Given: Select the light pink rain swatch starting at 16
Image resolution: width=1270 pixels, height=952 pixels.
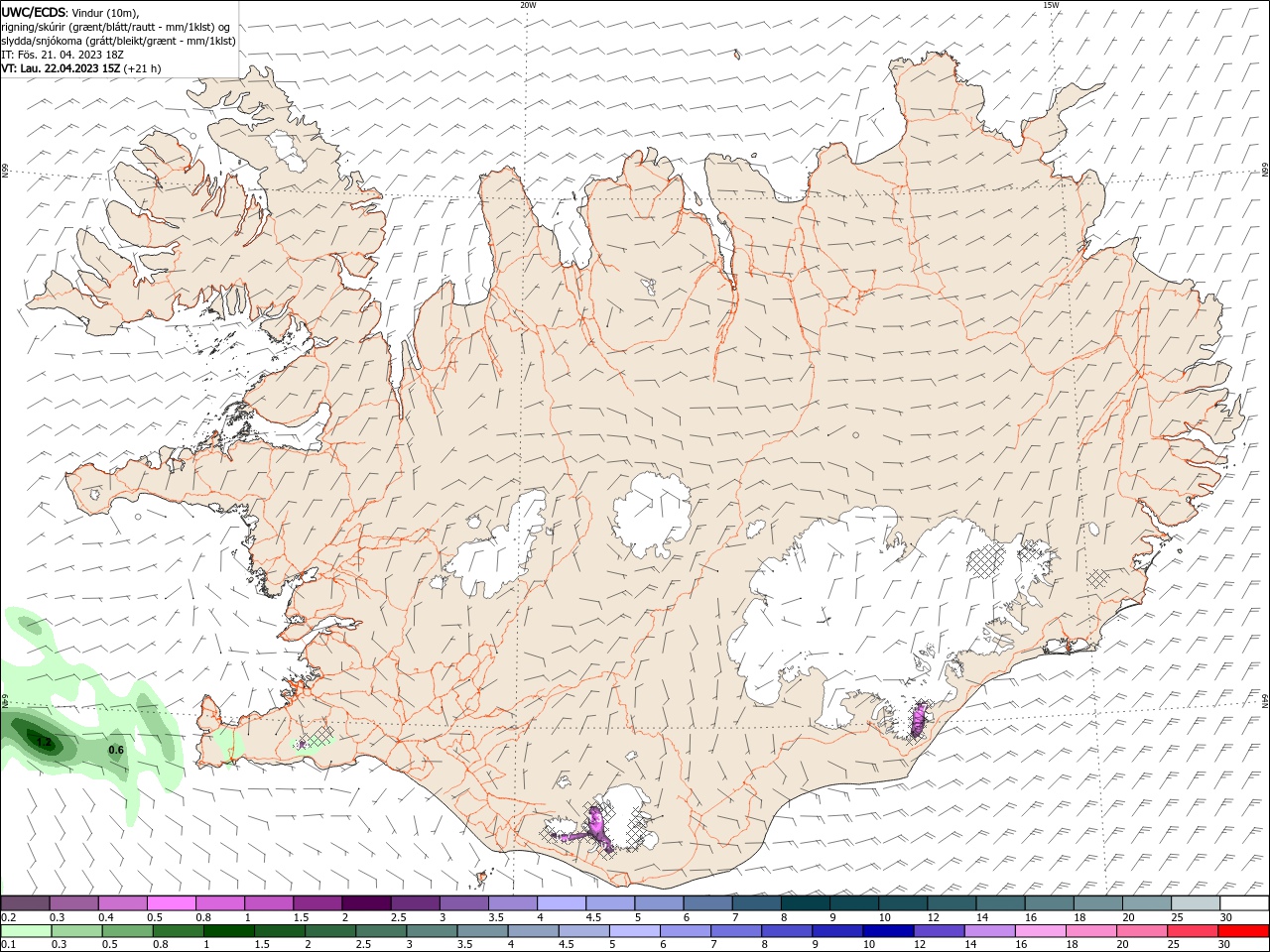Looking at the screenshot, I should pyautogui.click(x=1041, y=931).
